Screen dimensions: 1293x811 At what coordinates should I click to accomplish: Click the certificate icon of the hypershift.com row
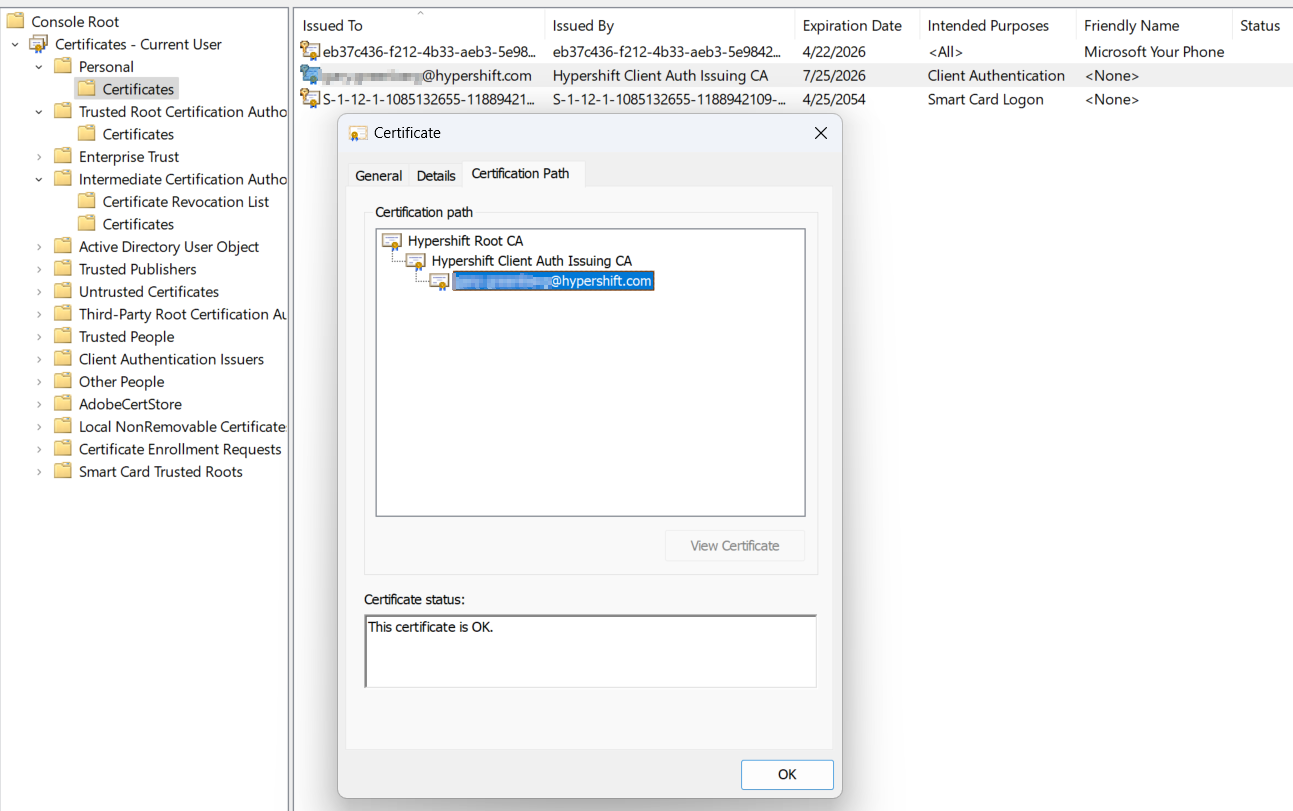tap(310, 75)
